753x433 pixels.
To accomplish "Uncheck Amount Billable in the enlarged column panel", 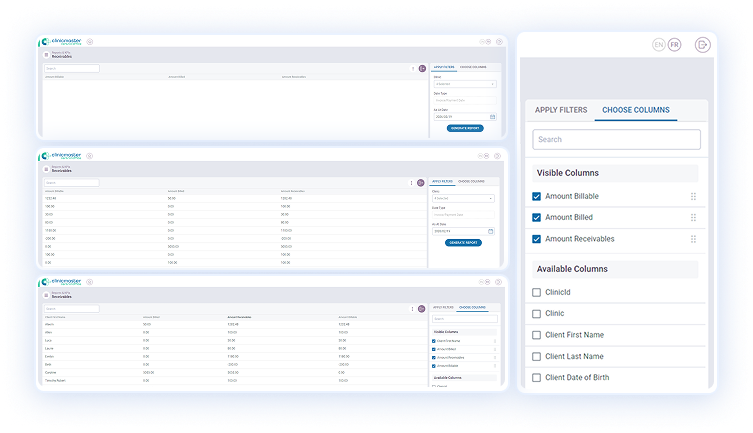I will [537, 196].
